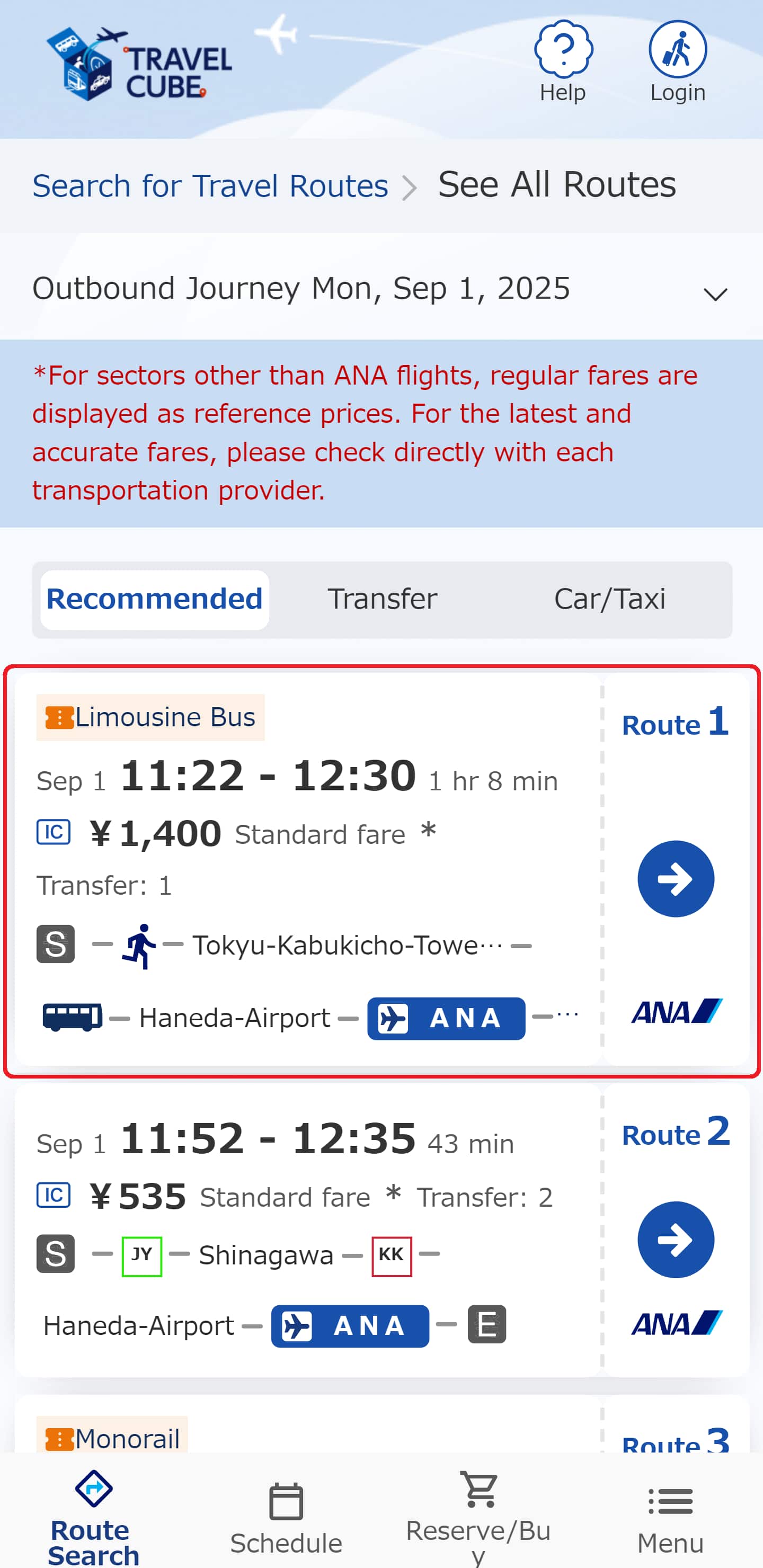
Task: Open Route 1 details arrow
Action: click(676, 878)
